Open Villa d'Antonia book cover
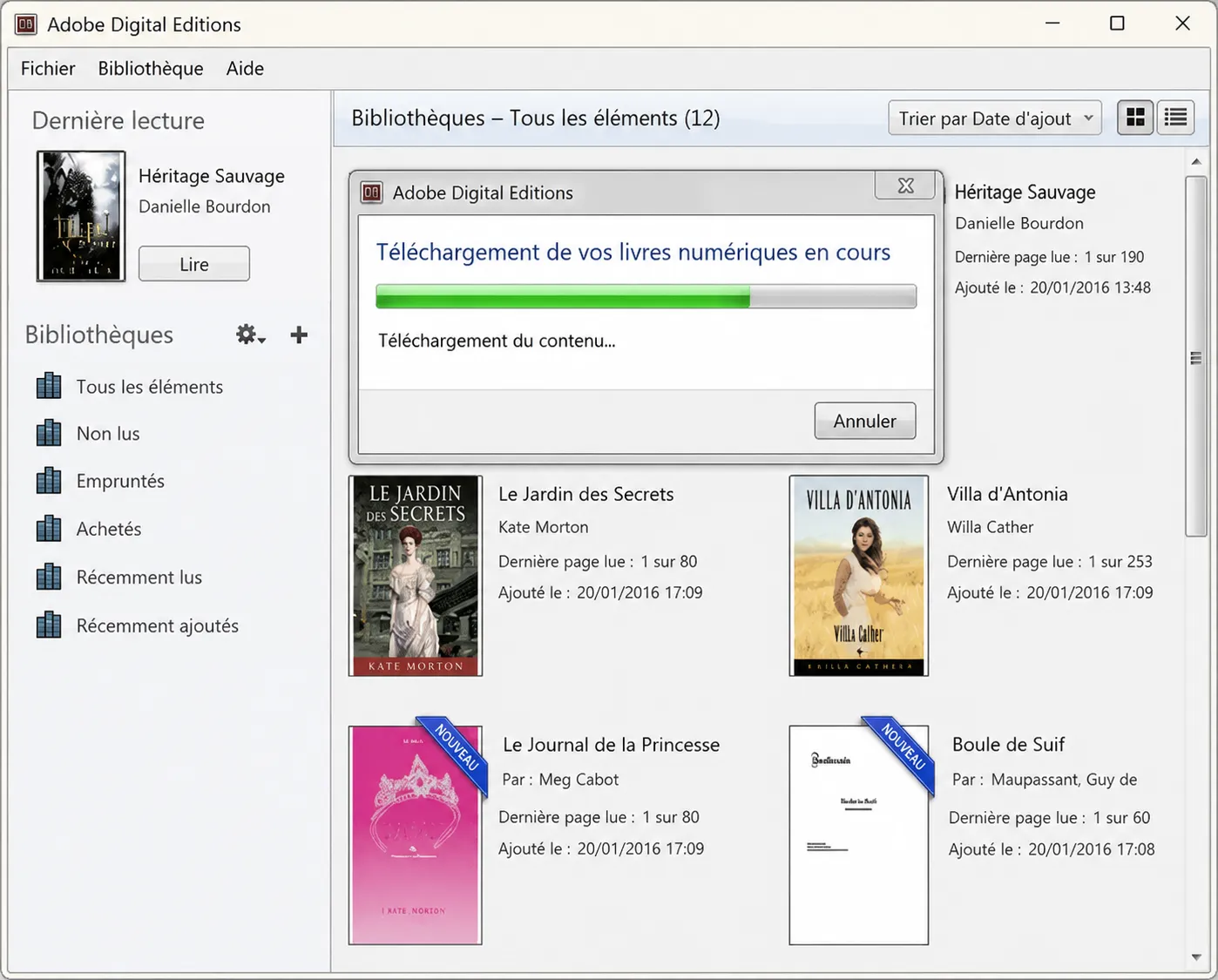This screenshot has width=1218, height=980. point(859,576)
